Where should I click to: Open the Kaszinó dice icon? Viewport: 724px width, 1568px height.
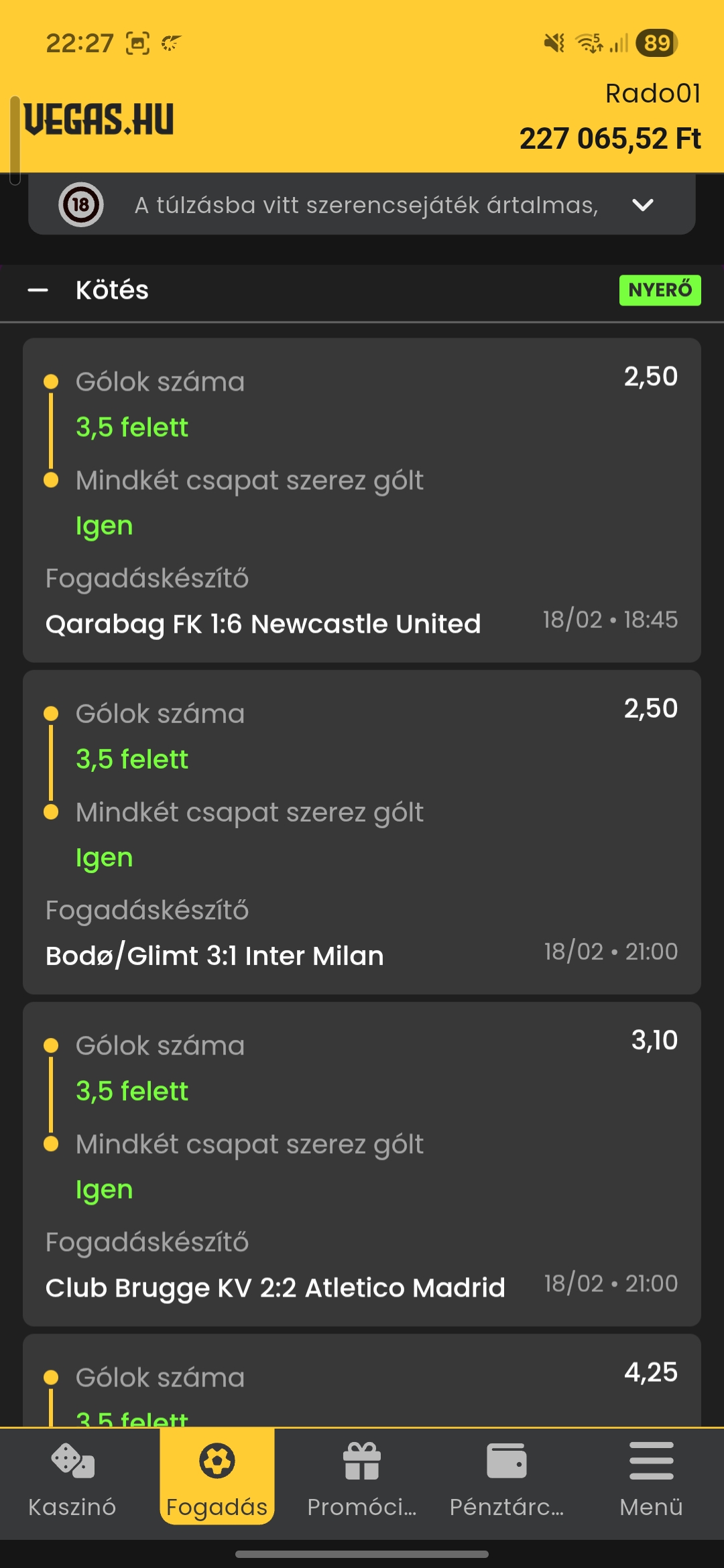click(x=72, y=1461)
